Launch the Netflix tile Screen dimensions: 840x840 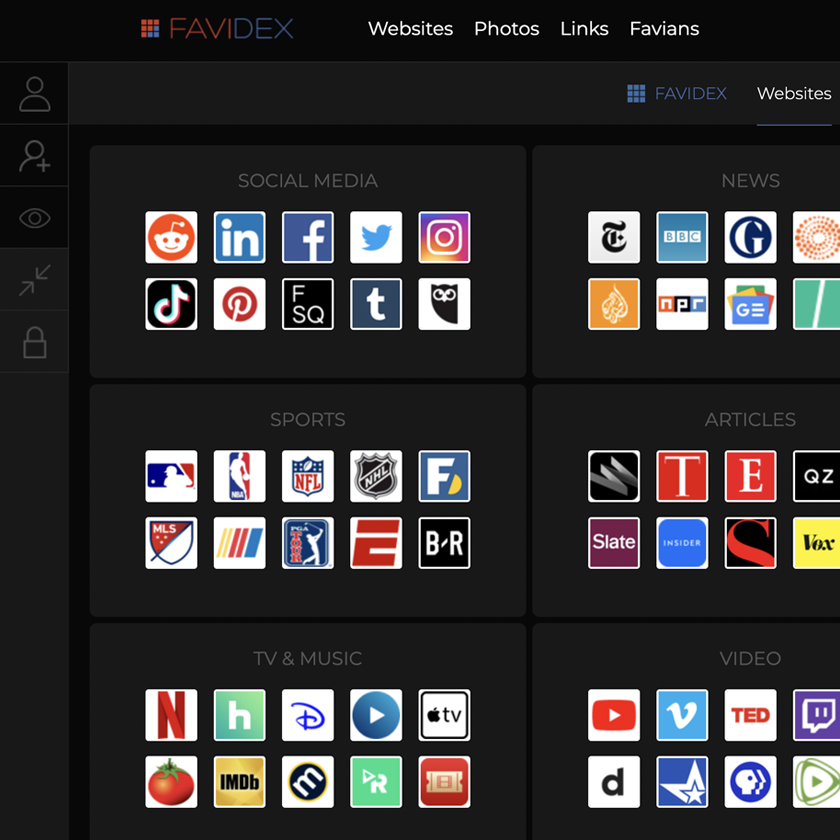[x=171, y=715]
